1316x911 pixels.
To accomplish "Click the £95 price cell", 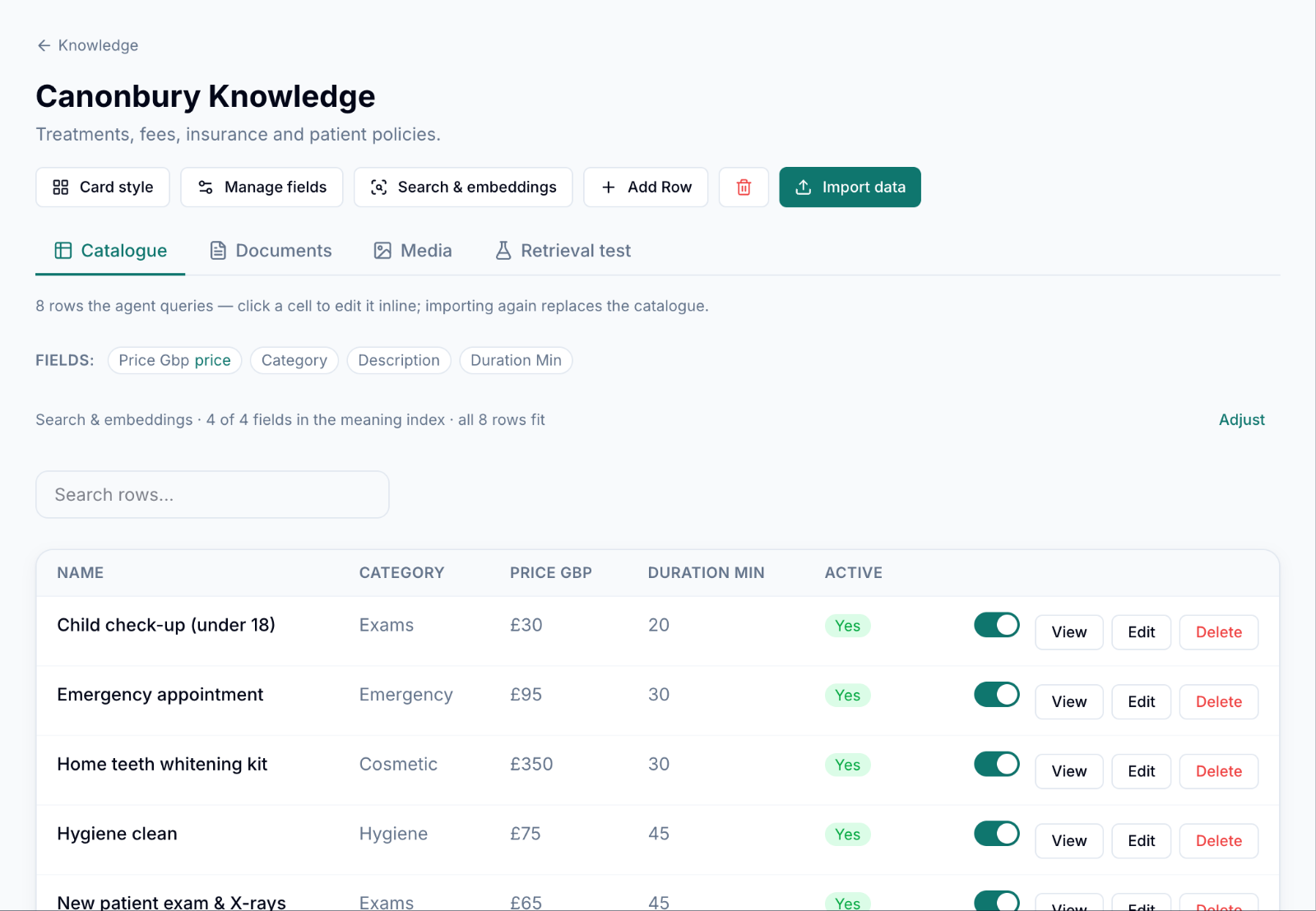I will [x=526, y=695].
